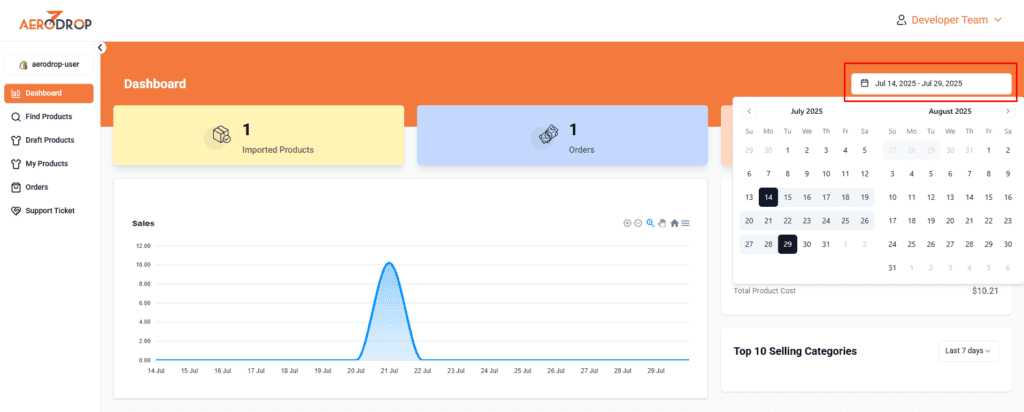Open the Support Ticket page

(x=49, y=210)
